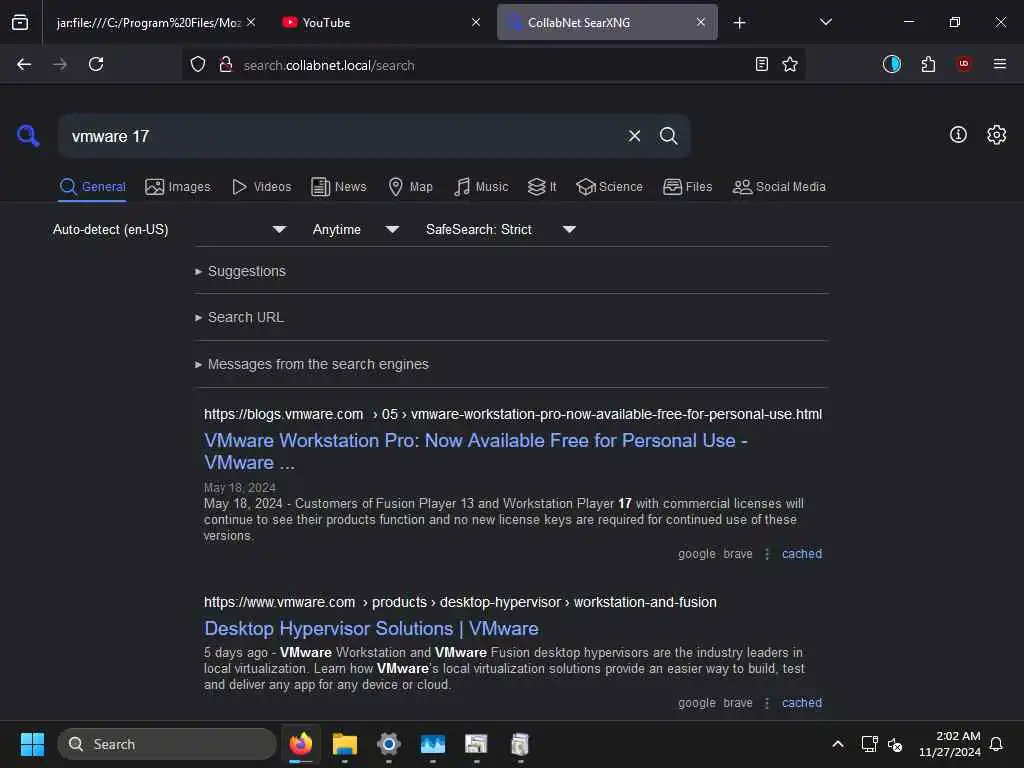Open File Explorer from the taskbar

[x=345, y=744]
